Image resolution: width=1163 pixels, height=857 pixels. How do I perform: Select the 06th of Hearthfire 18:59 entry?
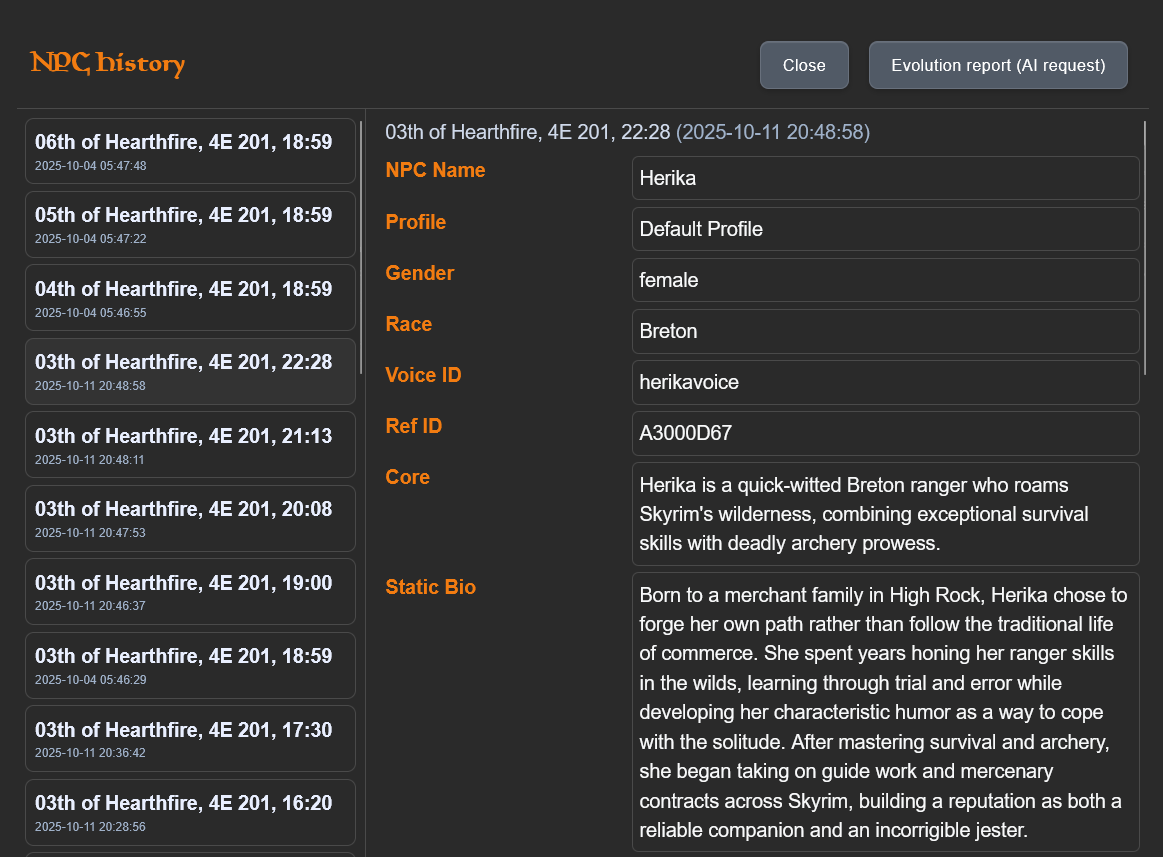(190, 151)
